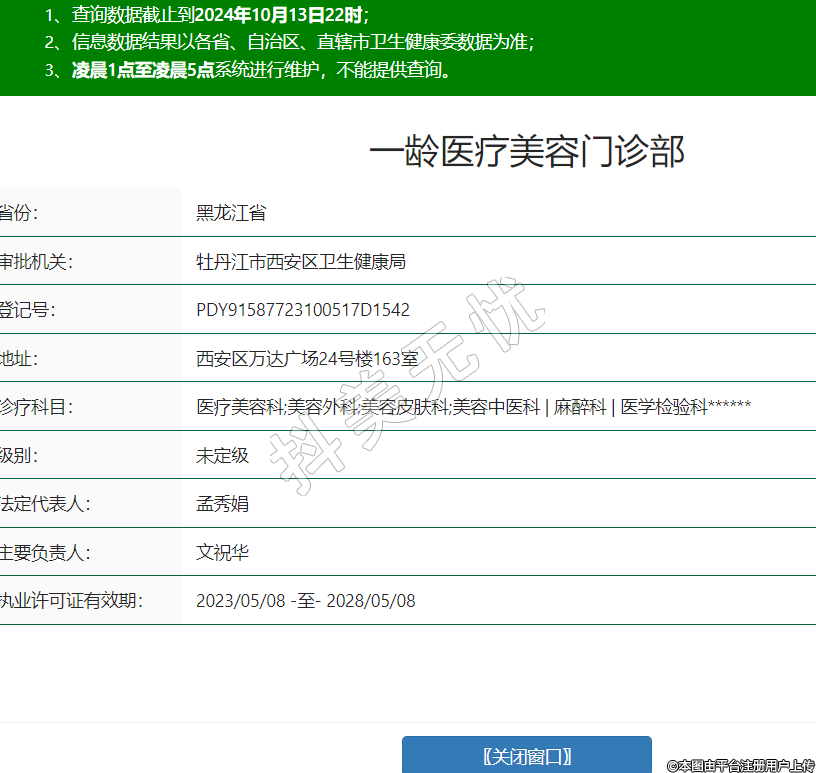
Task: Select registration number PDY91587723100517D1542
Action: click(x=303, y=310)
